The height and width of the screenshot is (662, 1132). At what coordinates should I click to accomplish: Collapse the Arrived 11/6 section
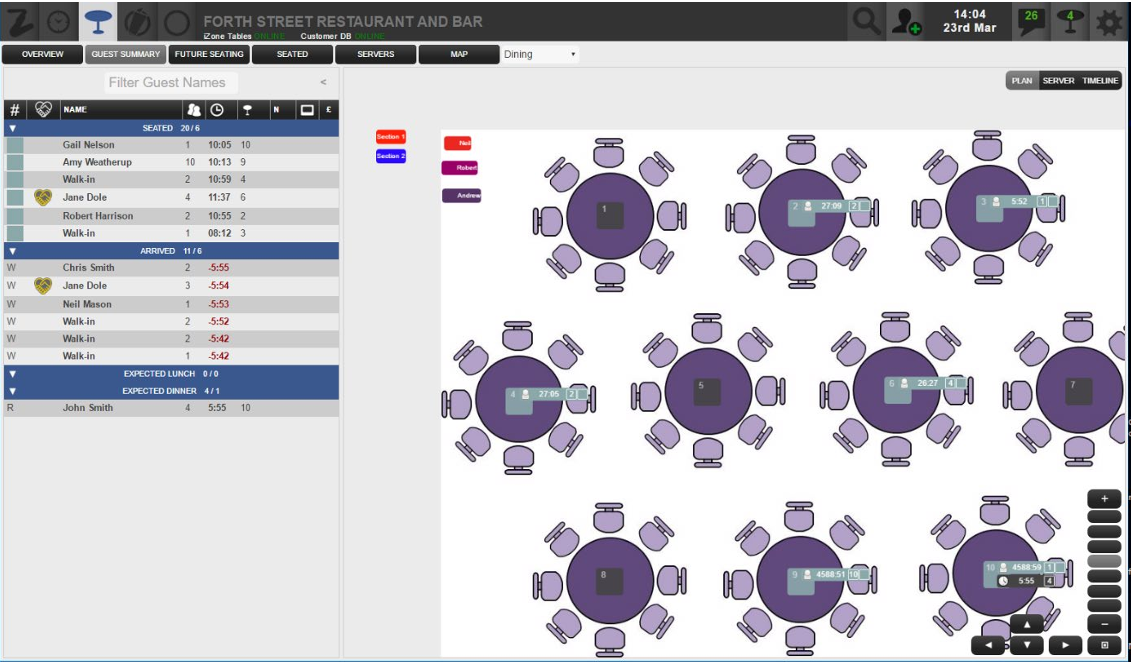12,251
